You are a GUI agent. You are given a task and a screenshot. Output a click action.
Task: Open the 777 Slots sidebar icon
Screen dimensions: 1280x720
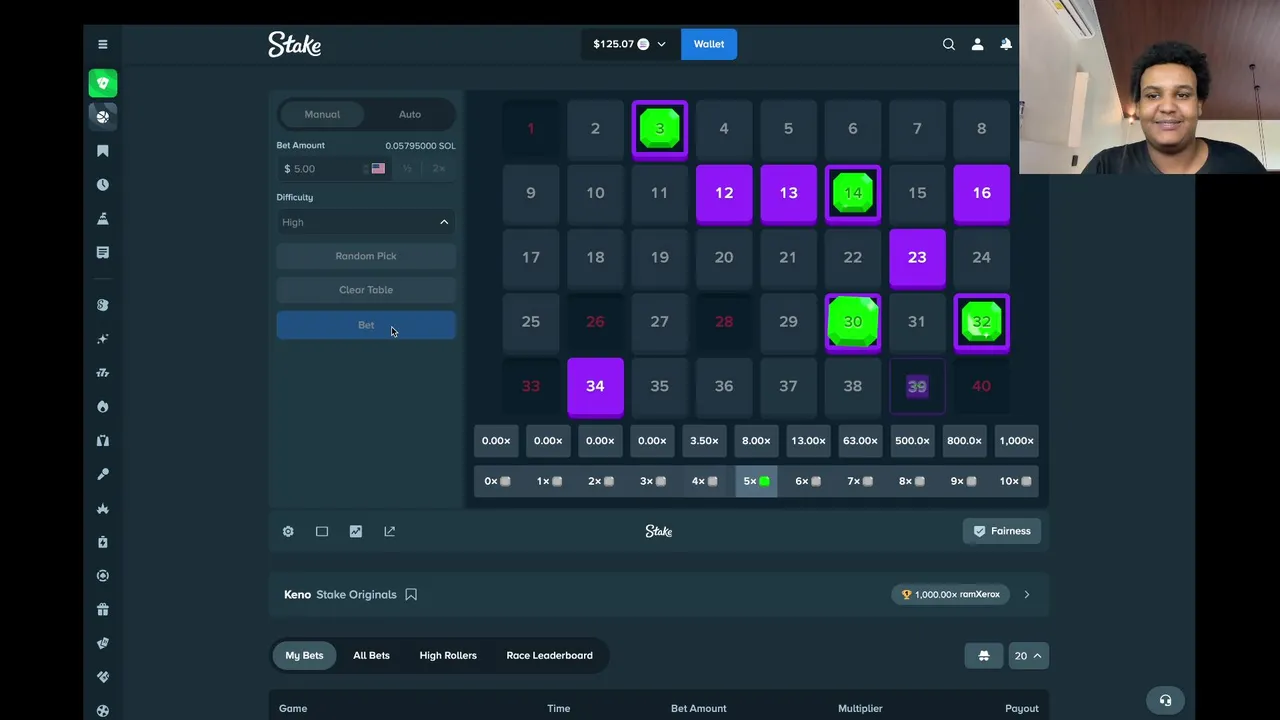(x=102, y=373)
